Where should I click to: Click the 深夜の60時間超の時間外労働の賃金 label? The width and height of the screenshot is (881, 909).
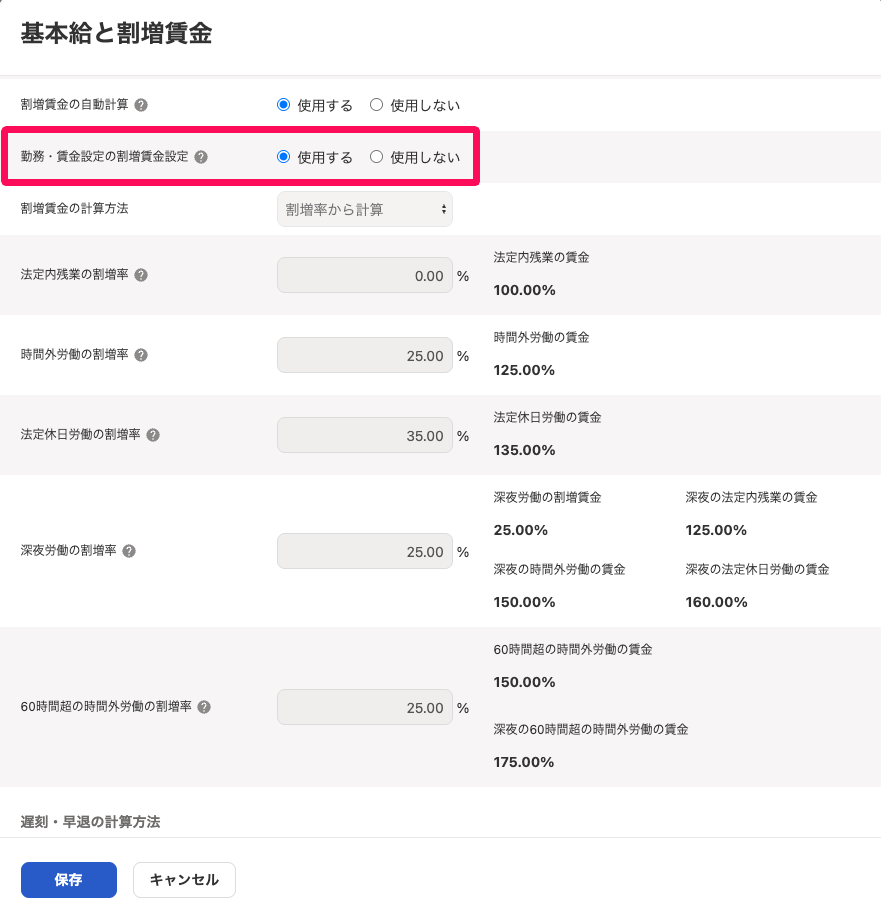[x=591, y=729]
